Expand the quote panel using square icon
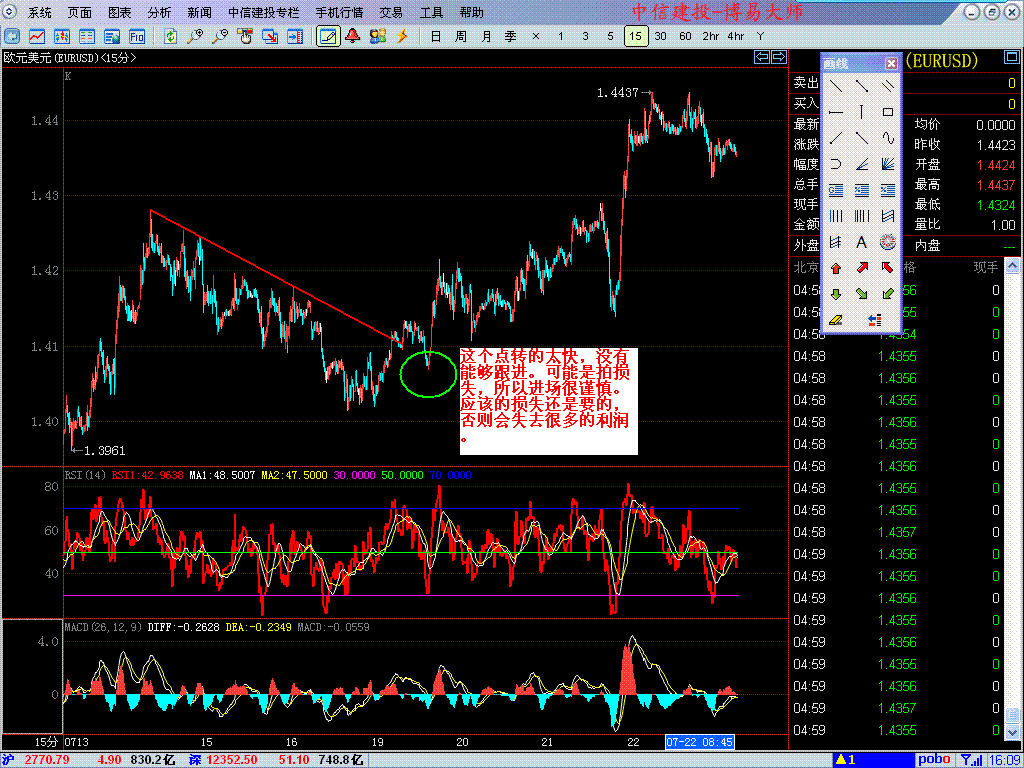Viewport: 1024px width, 768px height. click(x=1011, y=59)
